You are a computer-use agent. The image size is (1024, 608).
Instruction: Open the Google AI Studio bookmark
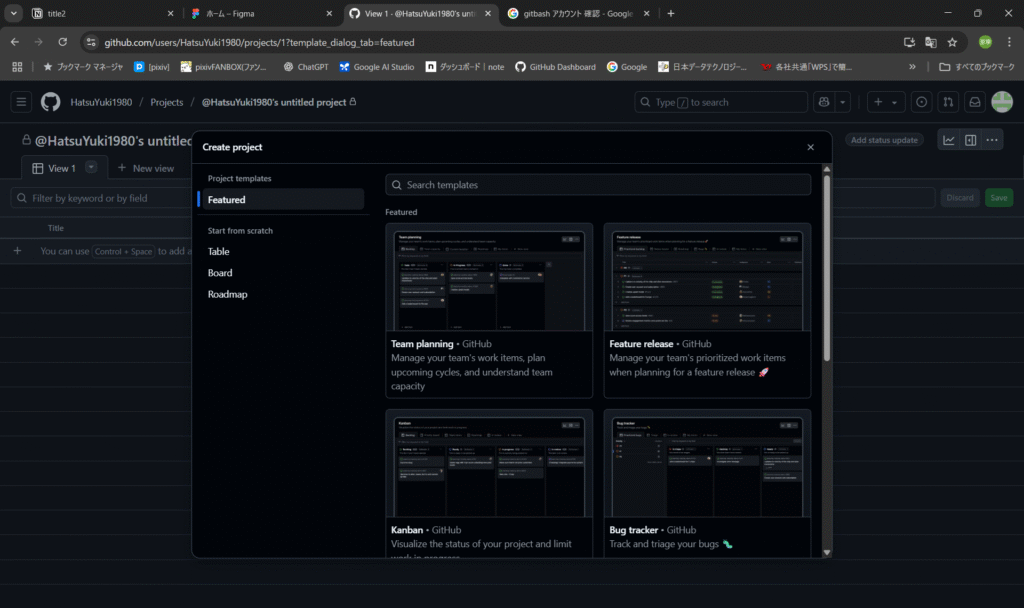point(376,67)
